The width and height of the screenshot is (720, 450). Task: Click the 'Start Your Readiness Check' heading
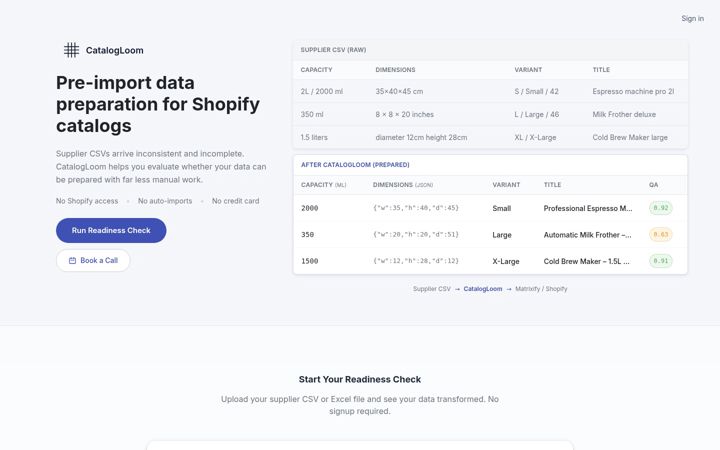pyautogui.click(x=360, y=379)
